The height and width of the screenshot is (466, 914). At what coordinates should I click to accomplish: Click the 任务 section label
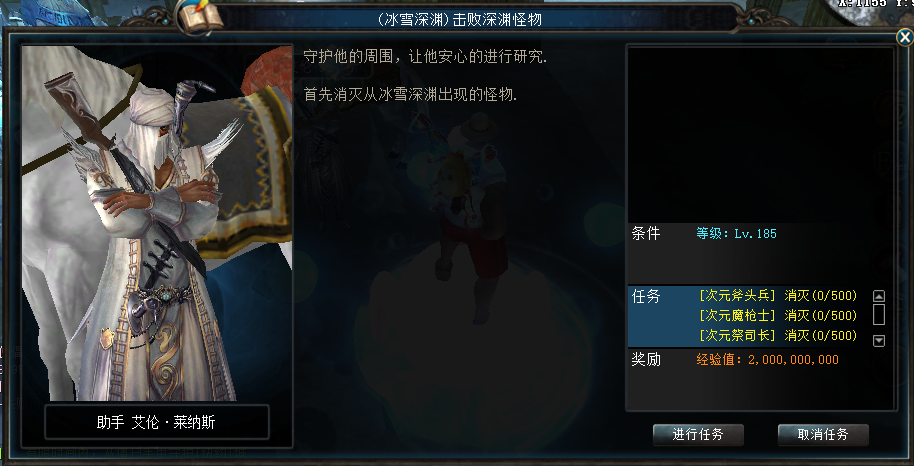[x=646, y=296]
